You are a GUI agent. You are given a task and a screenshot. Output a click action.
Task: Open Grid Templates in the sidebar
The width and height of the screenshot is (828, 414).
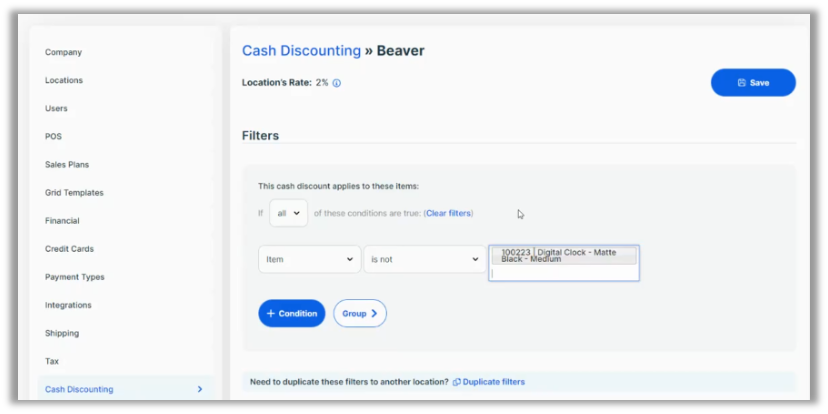pyautogui.click(x=74, y=192)
